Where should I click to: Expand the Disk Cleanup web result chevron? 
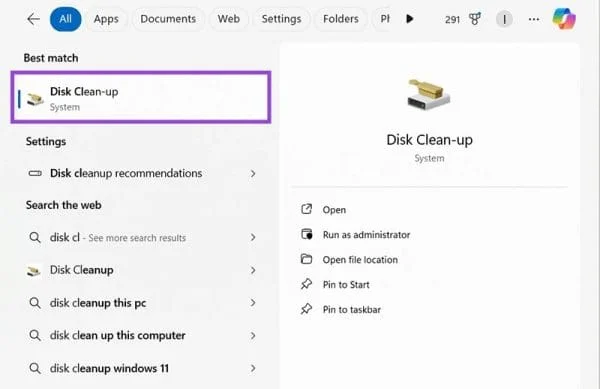coord(253,270)
